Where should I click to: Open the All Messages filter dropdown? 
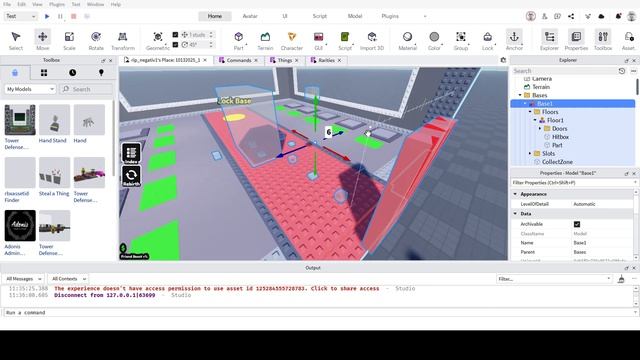pos(23,279)
